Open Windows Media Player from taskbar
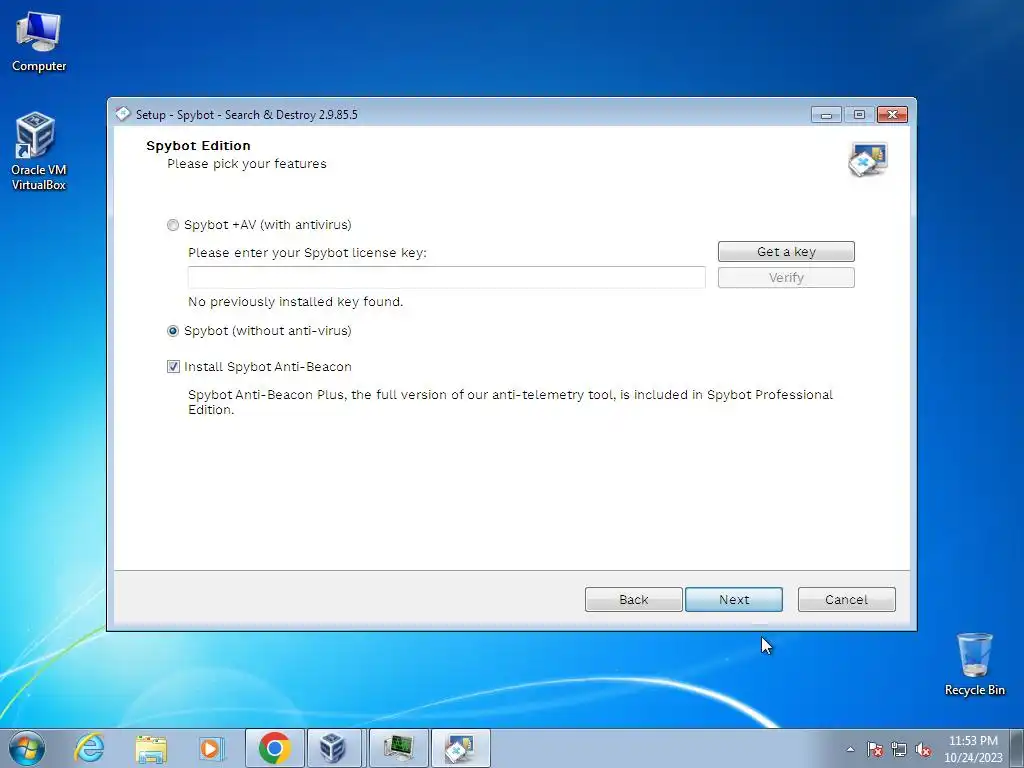Viewport: 1024px width, 768px height. click(212, 748)
